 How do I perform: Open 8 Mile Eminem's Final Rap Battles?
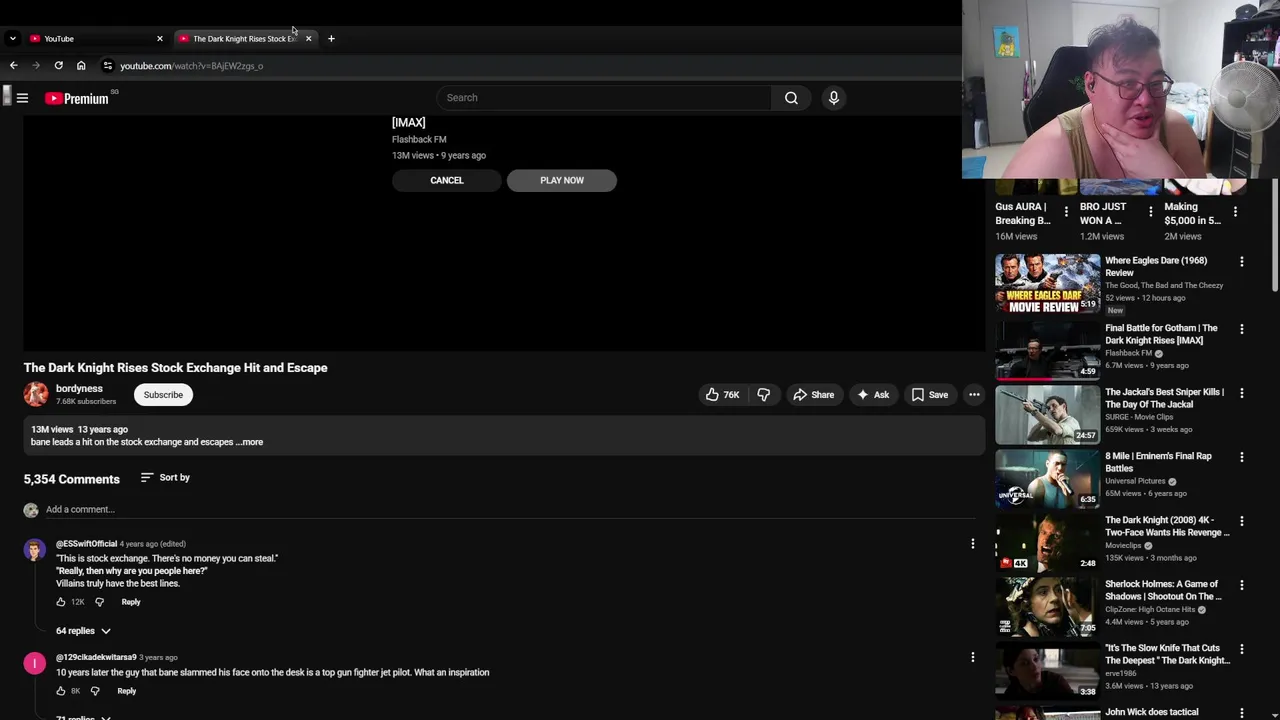click(x=1158, y=462)
